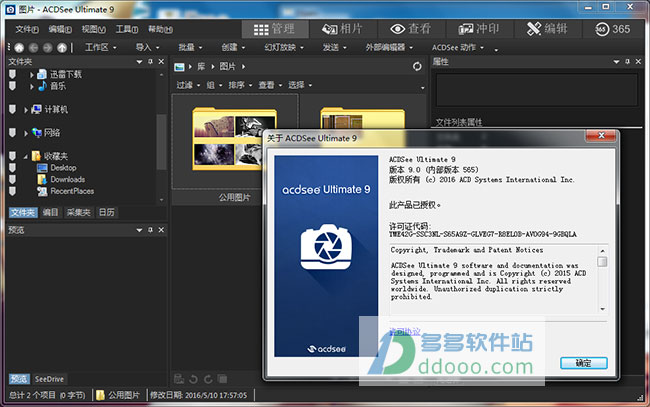Image resolution: width=650 pixels, height=407 pixels.
Task: Toggle easy-select marker for Desktop
Action: click(x=12, y=167)
